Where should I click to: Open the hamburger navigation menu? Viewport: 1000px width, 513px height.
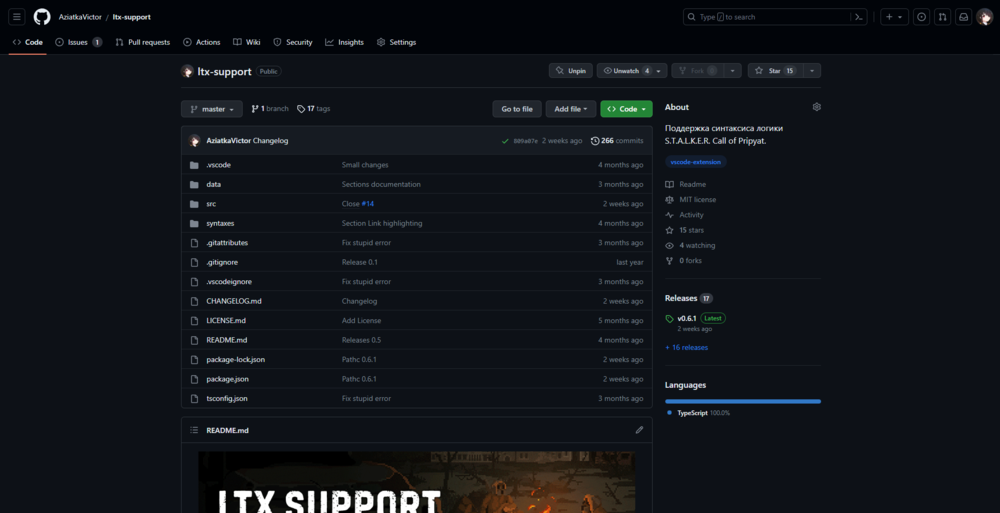17,17
